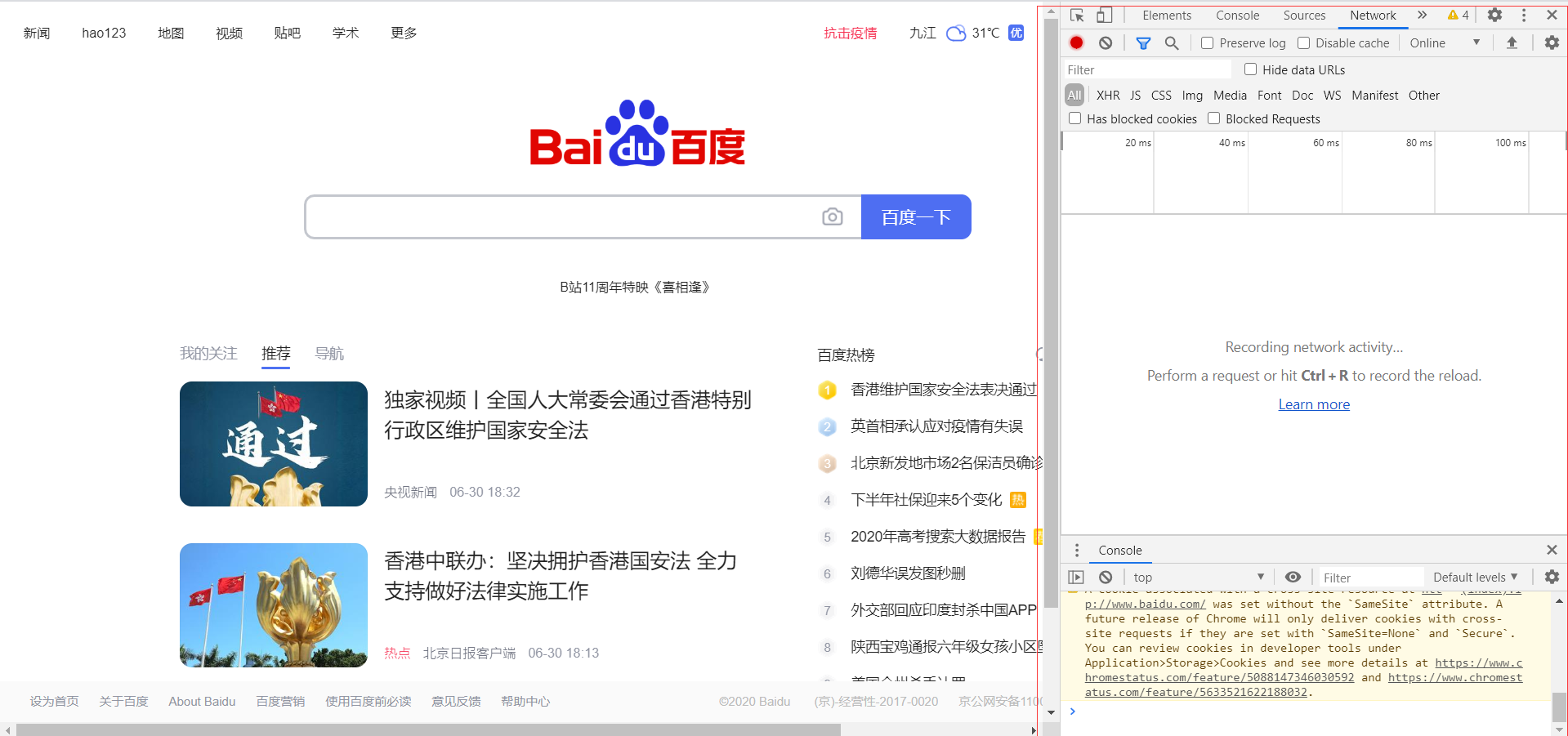
Task: Toggle the device toolbar icon
Action: tap(1104, 16)
